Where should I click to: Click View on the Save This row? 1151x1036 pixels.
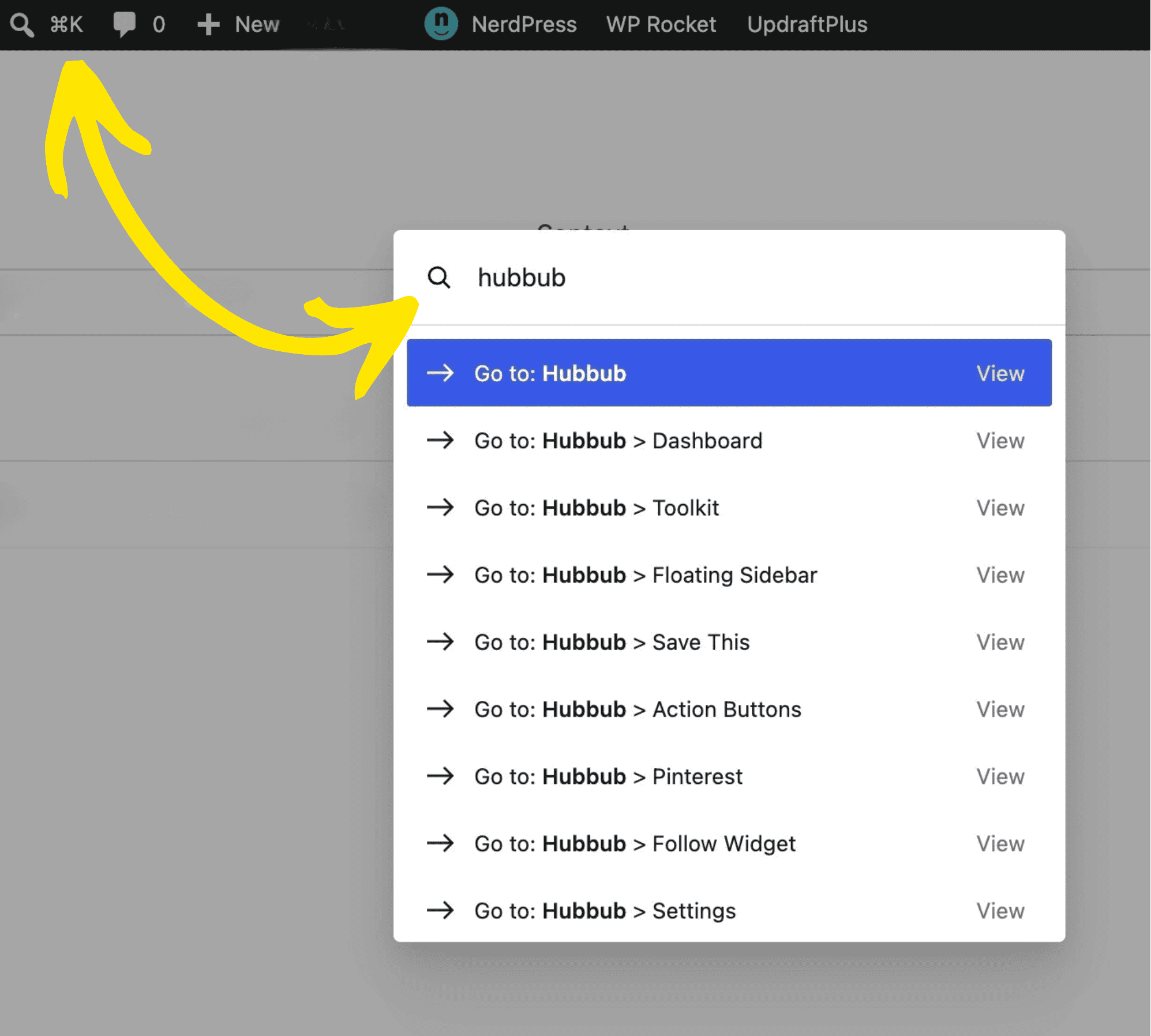point(1000,643)
